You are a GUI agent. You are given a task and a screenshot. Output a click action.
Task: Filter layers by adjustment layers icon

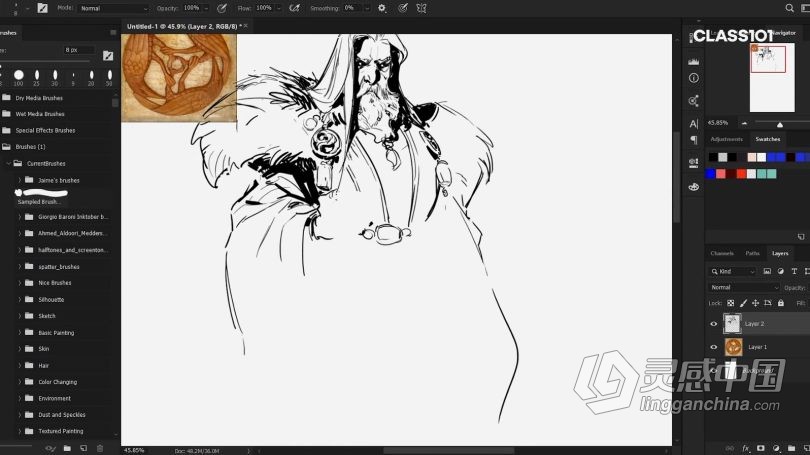pos(781,271)
